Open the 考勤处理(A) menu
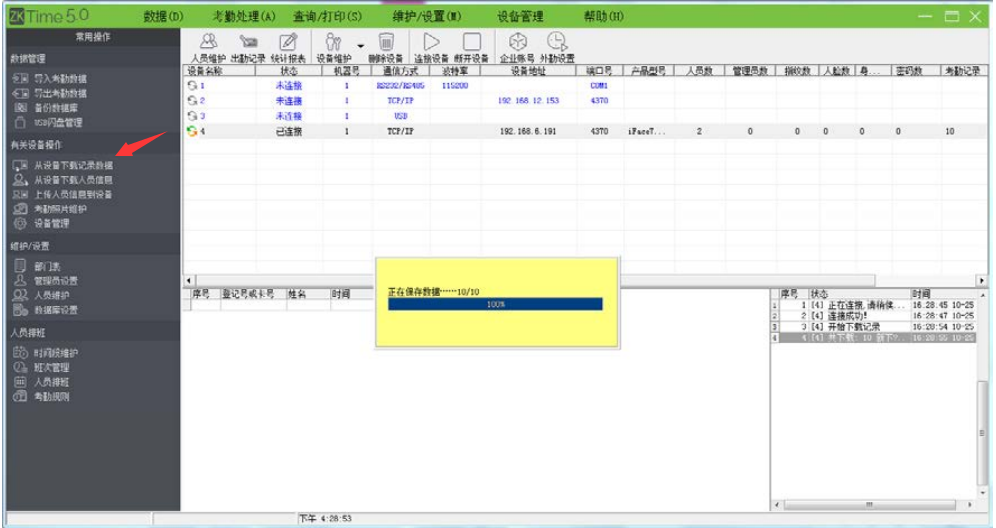The width and height of the screenshot is (996, 528). (x=243, y=16)
